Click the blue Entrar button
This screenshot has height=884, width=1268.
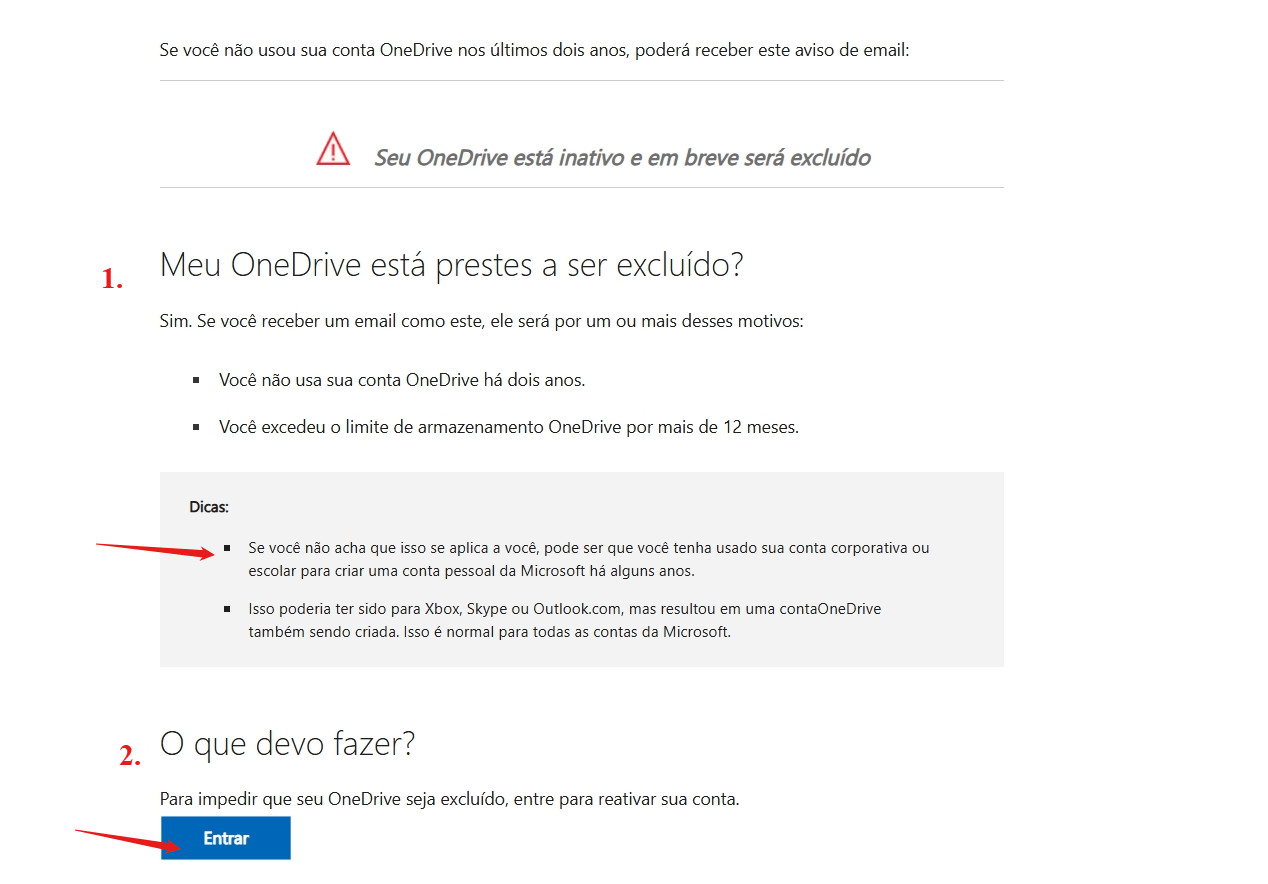tap(226, 838)
